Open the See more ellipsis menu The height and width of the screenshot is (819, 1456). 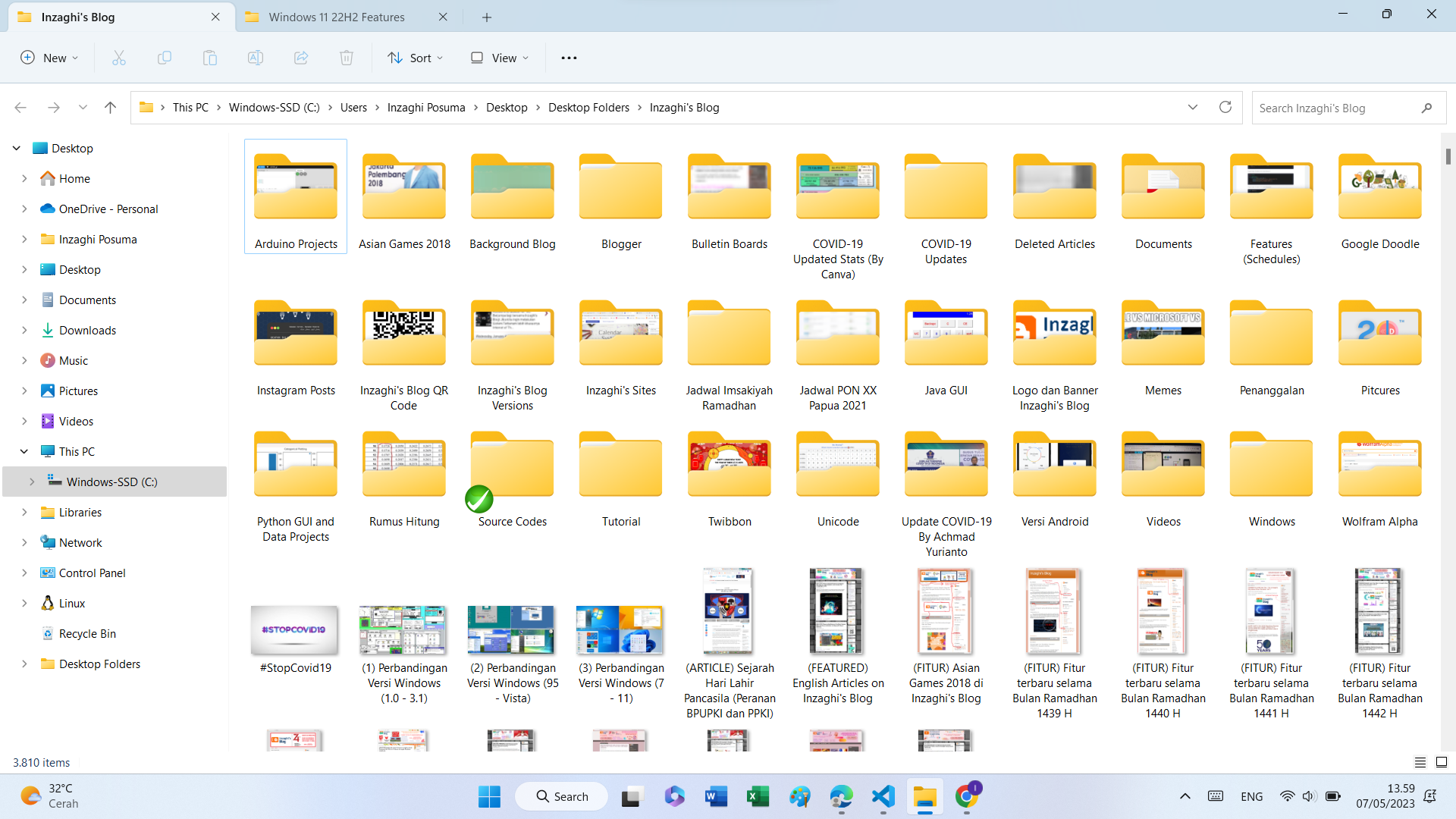(x=569, y=58)
